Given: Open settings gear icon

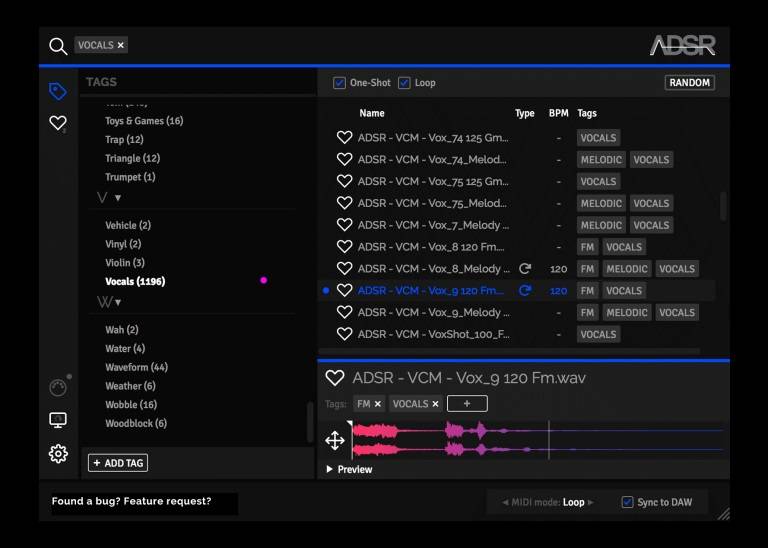Looking at the screenshot, I should (x=58, y=454).
